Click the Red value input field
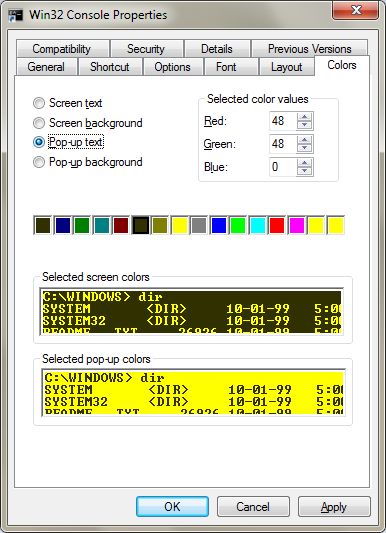386x533 pixels. coord(283,121)
